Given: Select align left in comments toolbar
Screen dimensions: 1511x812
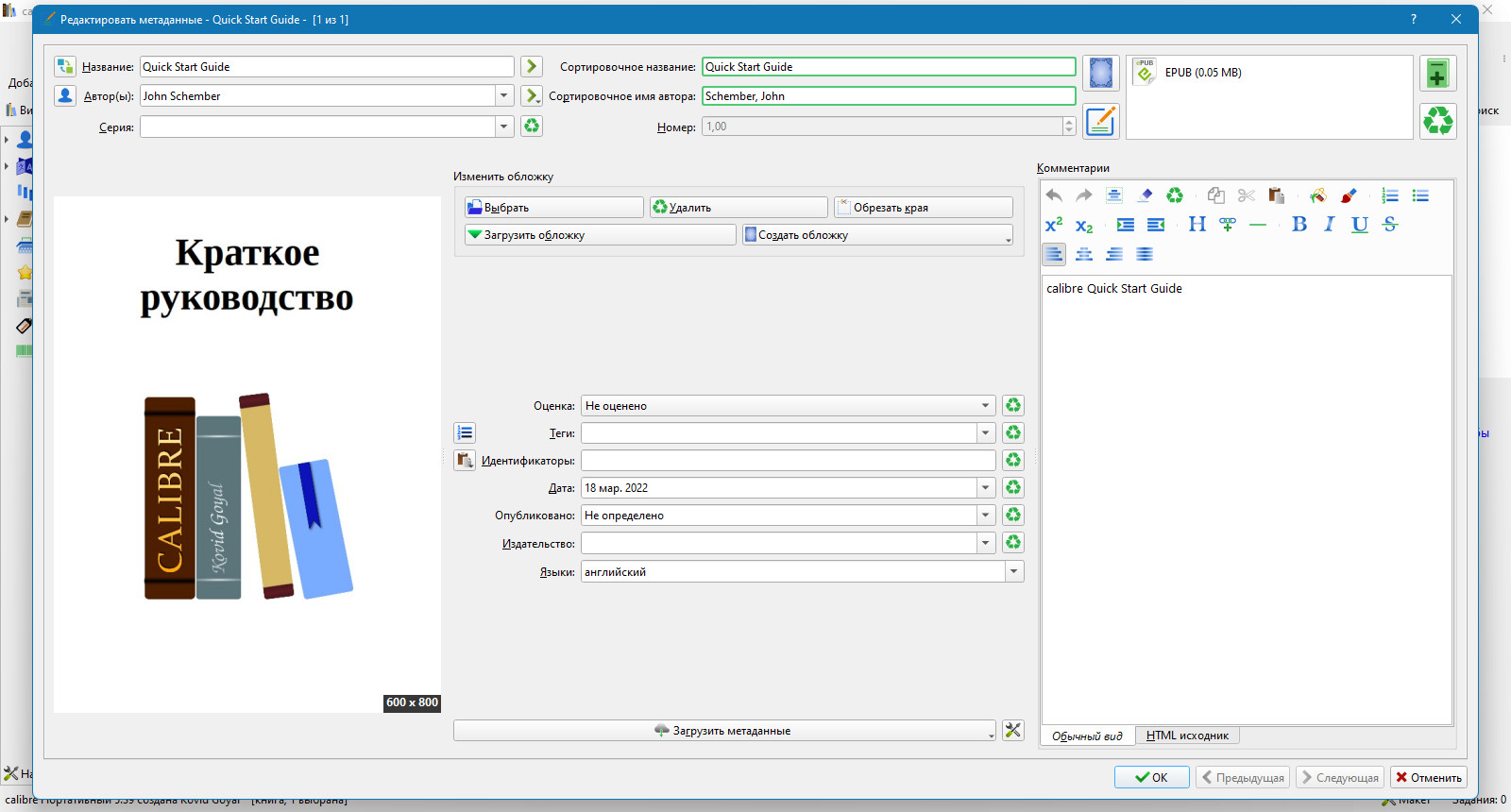Looking at the screenshot, I should 1054,254.
